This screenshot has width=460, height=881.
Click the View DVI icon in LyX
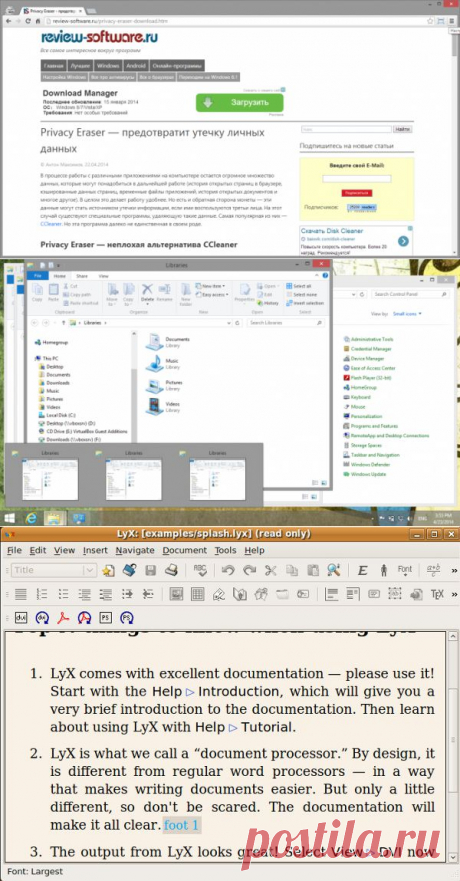coord(20,617)
